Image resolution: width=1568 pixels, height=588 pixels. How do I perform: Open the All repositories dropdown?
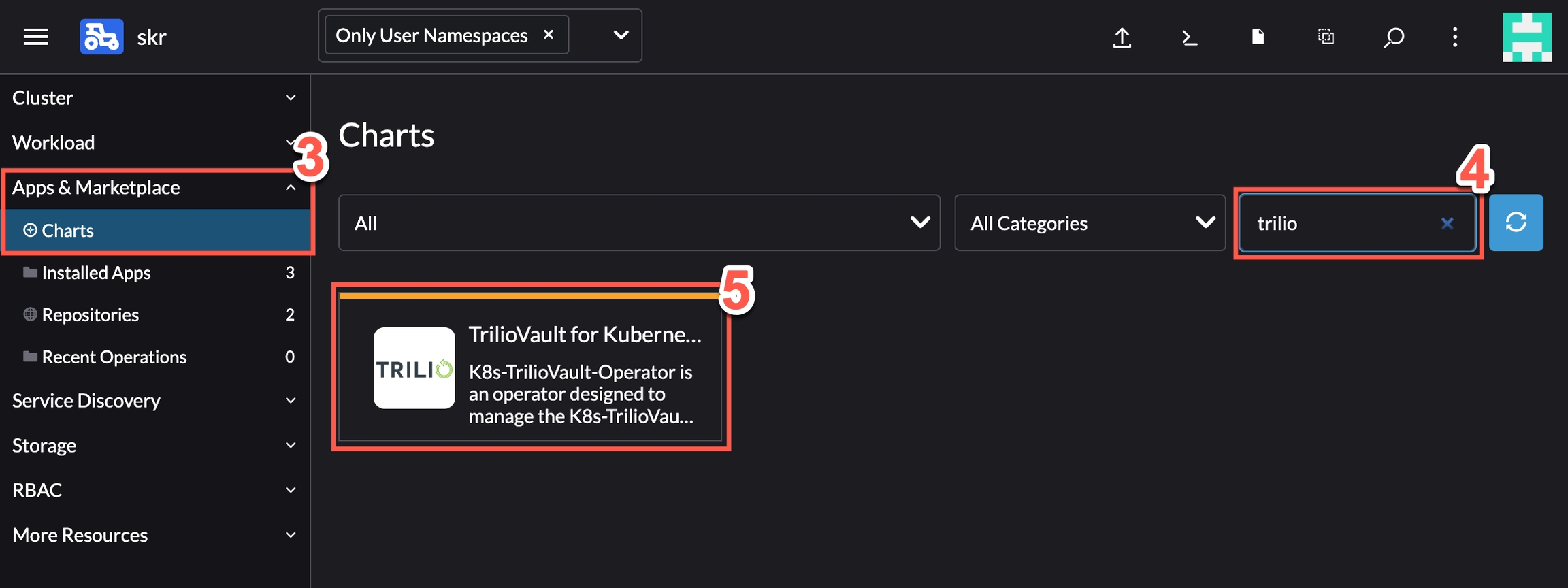click(x=638, y=223)
